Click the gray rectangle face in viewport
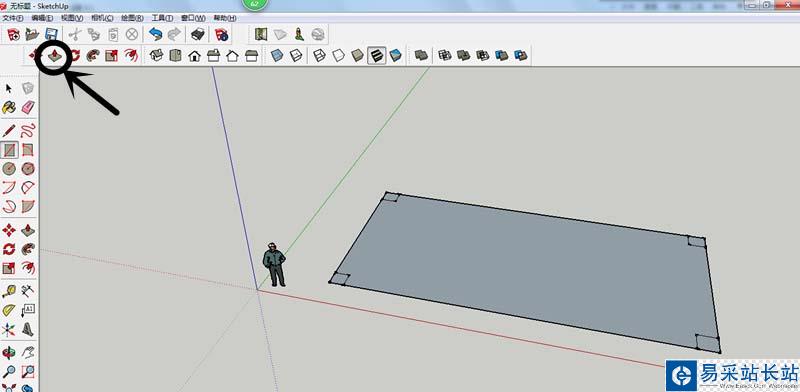The width and height of the screenshot is (800, 392). pyautogui.click(x=526, y=271)
